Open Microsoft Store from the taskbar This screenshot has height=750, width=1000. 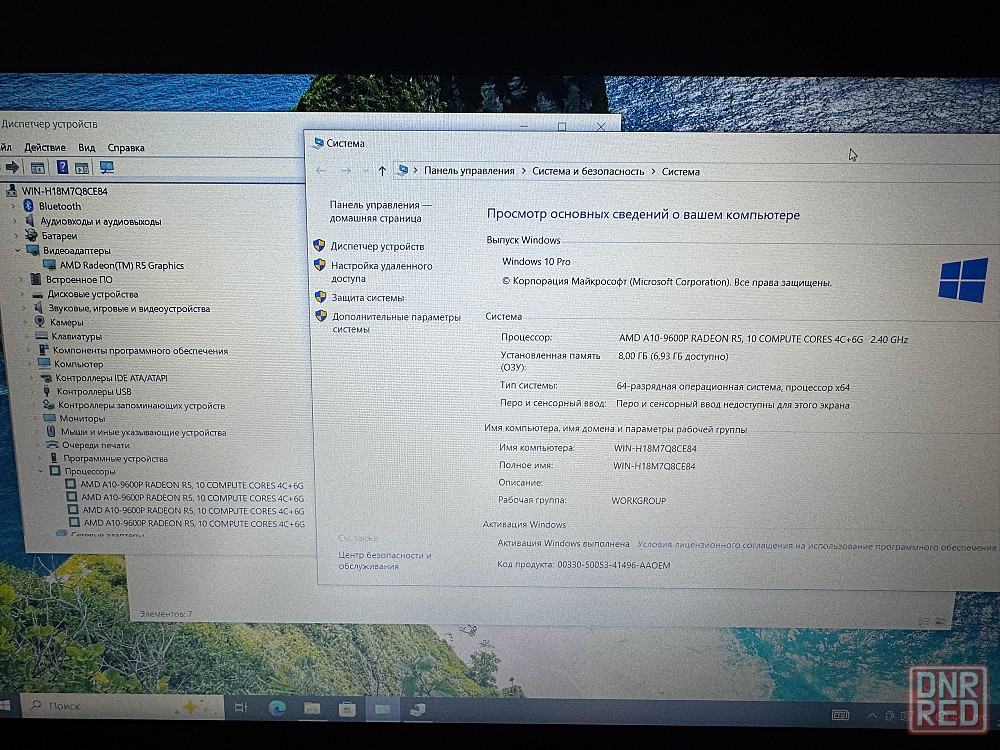coord(347,709)
